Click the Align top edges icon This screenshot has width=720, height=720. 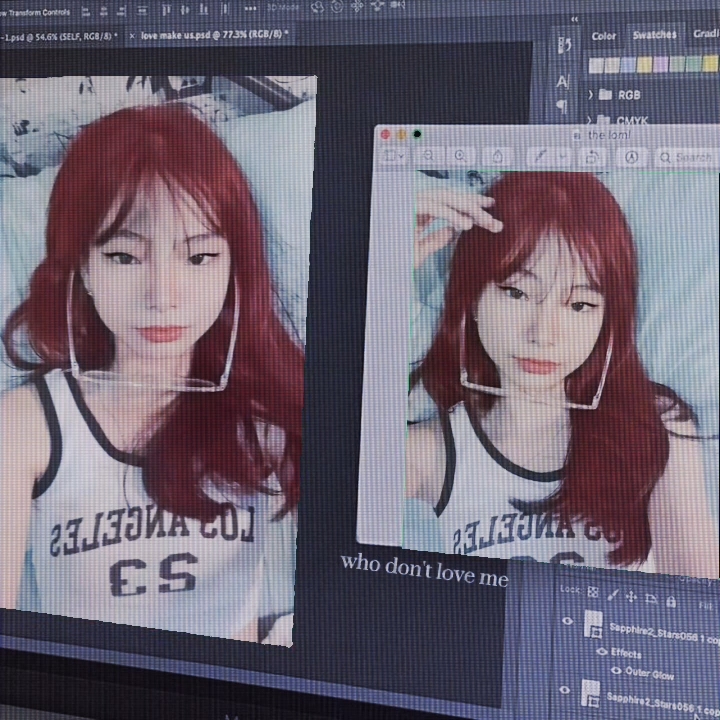[166, 10]
